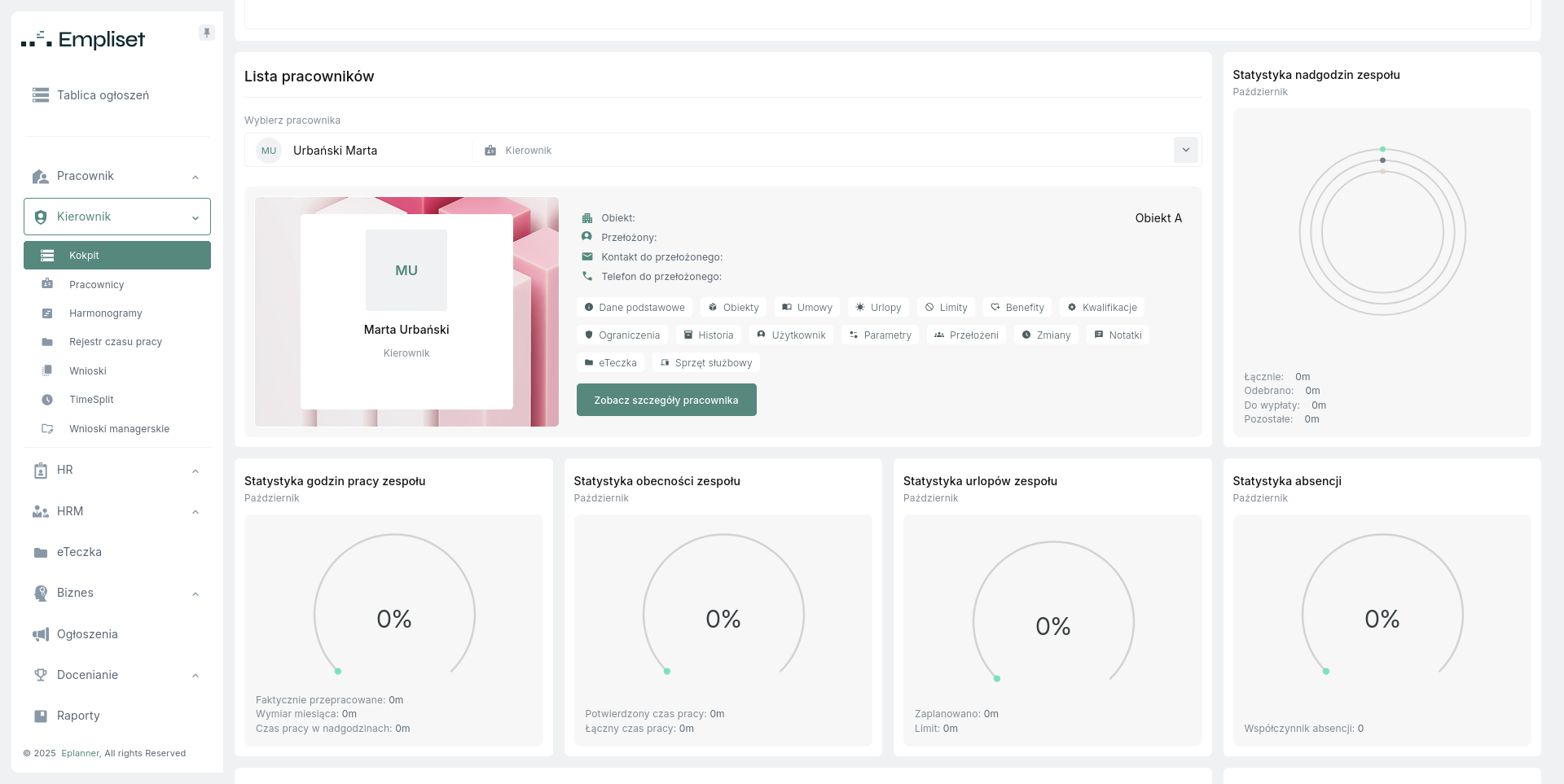Click the Tablica ogłoszeń list icon
This screenshot has width=1564, height=784.
coord(41,95)
